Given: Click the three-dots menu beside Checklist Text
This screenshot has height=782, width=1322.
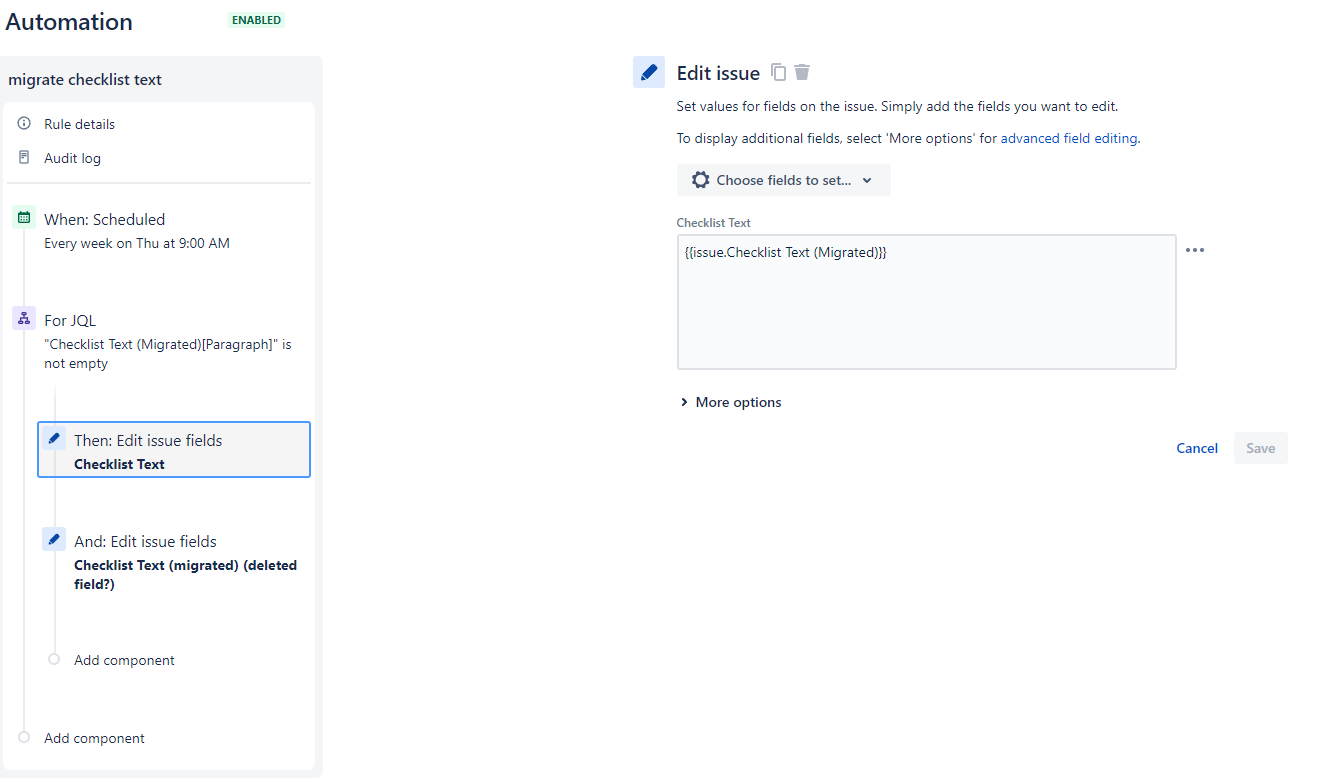Looking at the screenshot, I should (x=1195, y=250).
